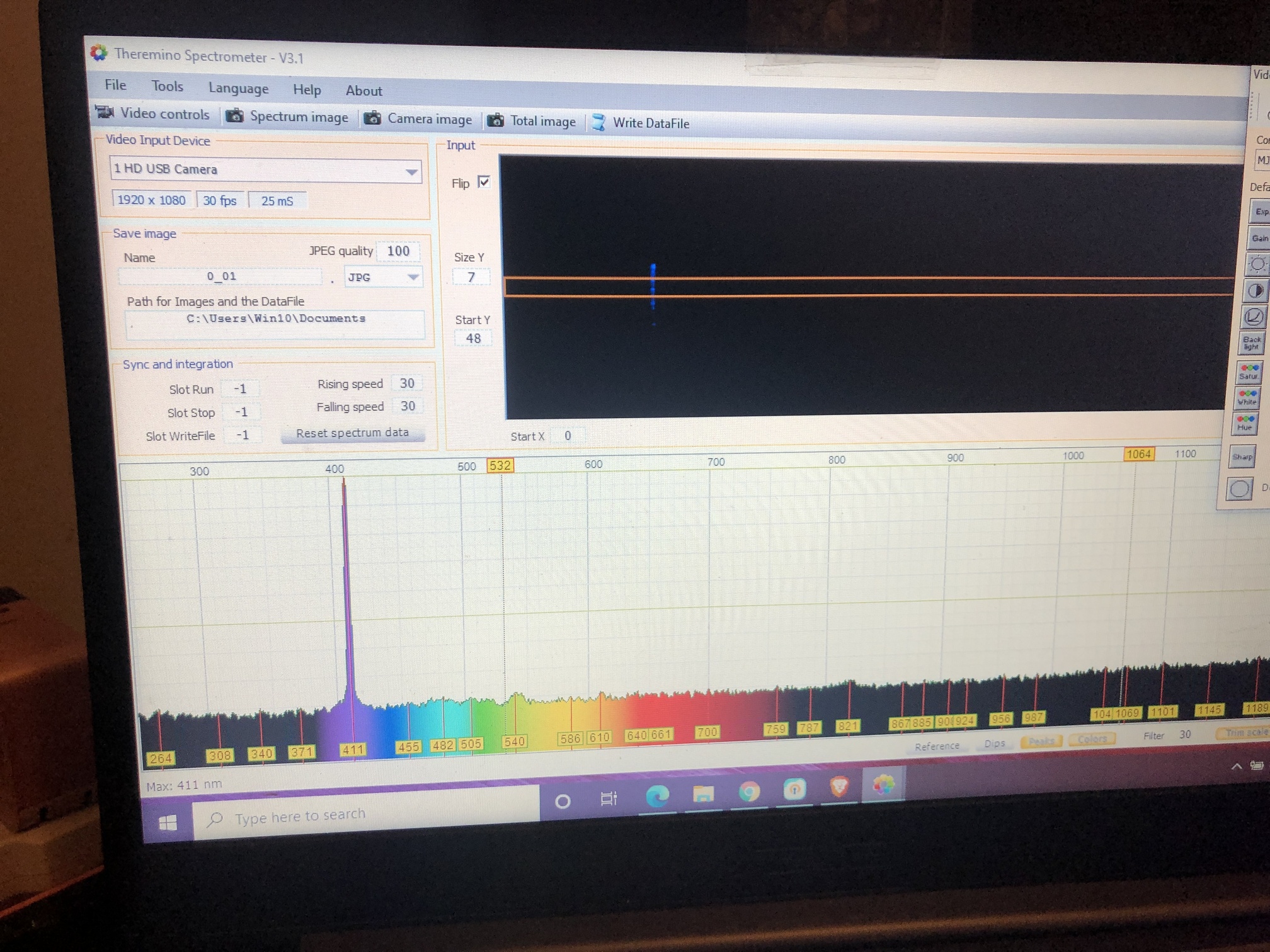This screenshot has width=1270, height=952.
Task: Toggle the Peaks button
Action: (1041, 741)
